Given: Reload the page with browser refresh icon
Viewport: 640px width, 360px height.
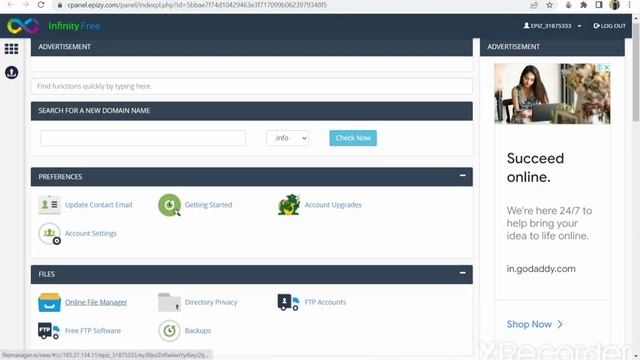Looking at the screenshot, I should [41, 5].
